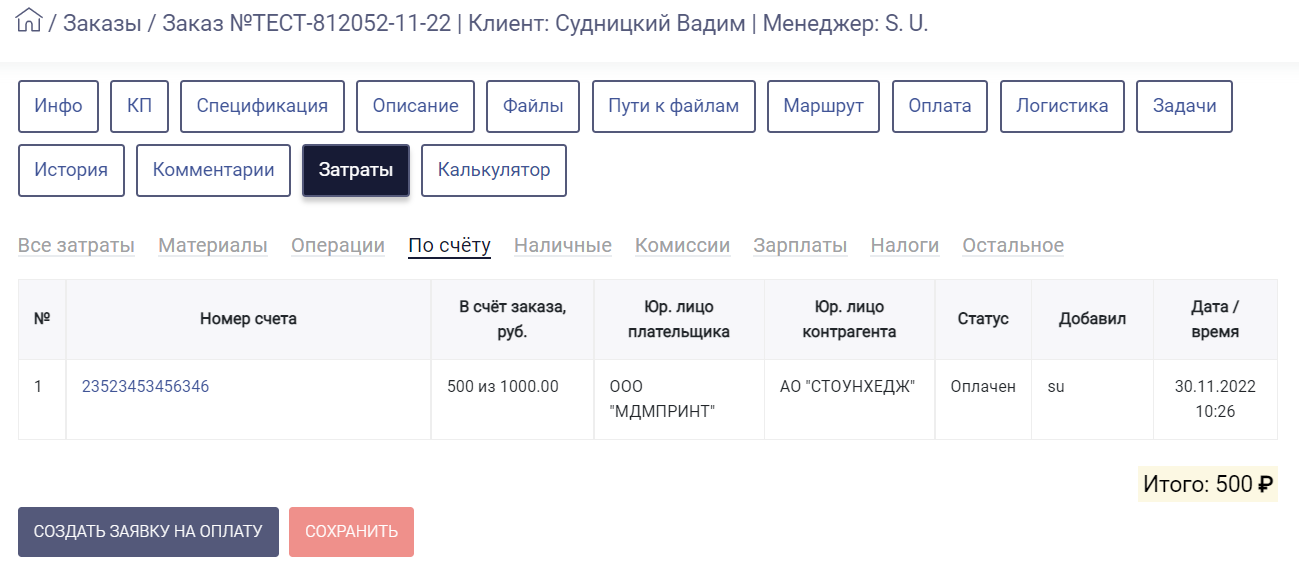This screenshot has height=579, width=1299.
Task: Select the Логистика tab
Action: pos(1062,106)
